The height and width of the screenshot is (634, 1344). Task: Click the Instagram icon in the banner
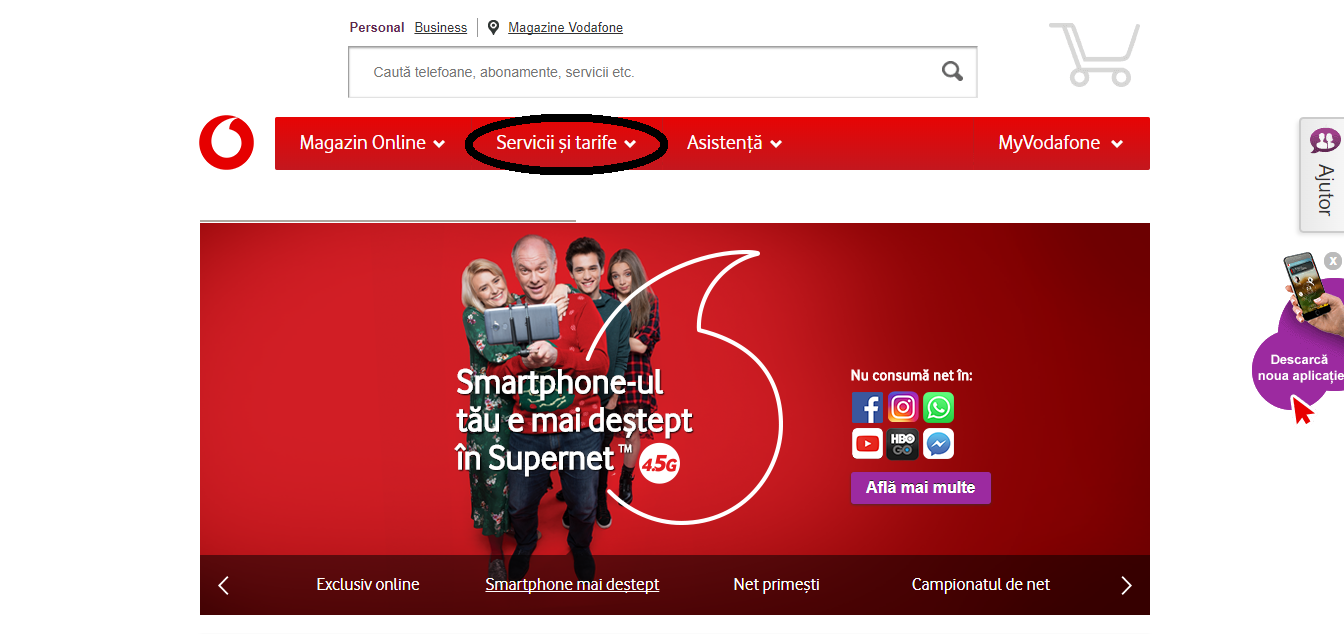click(x=903, y=408)
